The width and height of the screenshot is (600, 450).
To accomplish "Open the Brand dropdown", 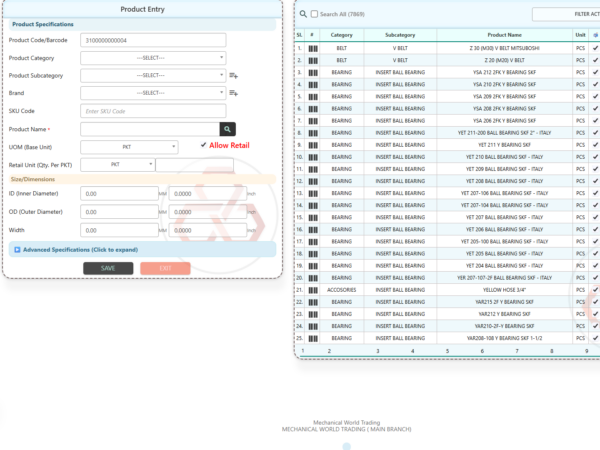I will coord(153,93).
